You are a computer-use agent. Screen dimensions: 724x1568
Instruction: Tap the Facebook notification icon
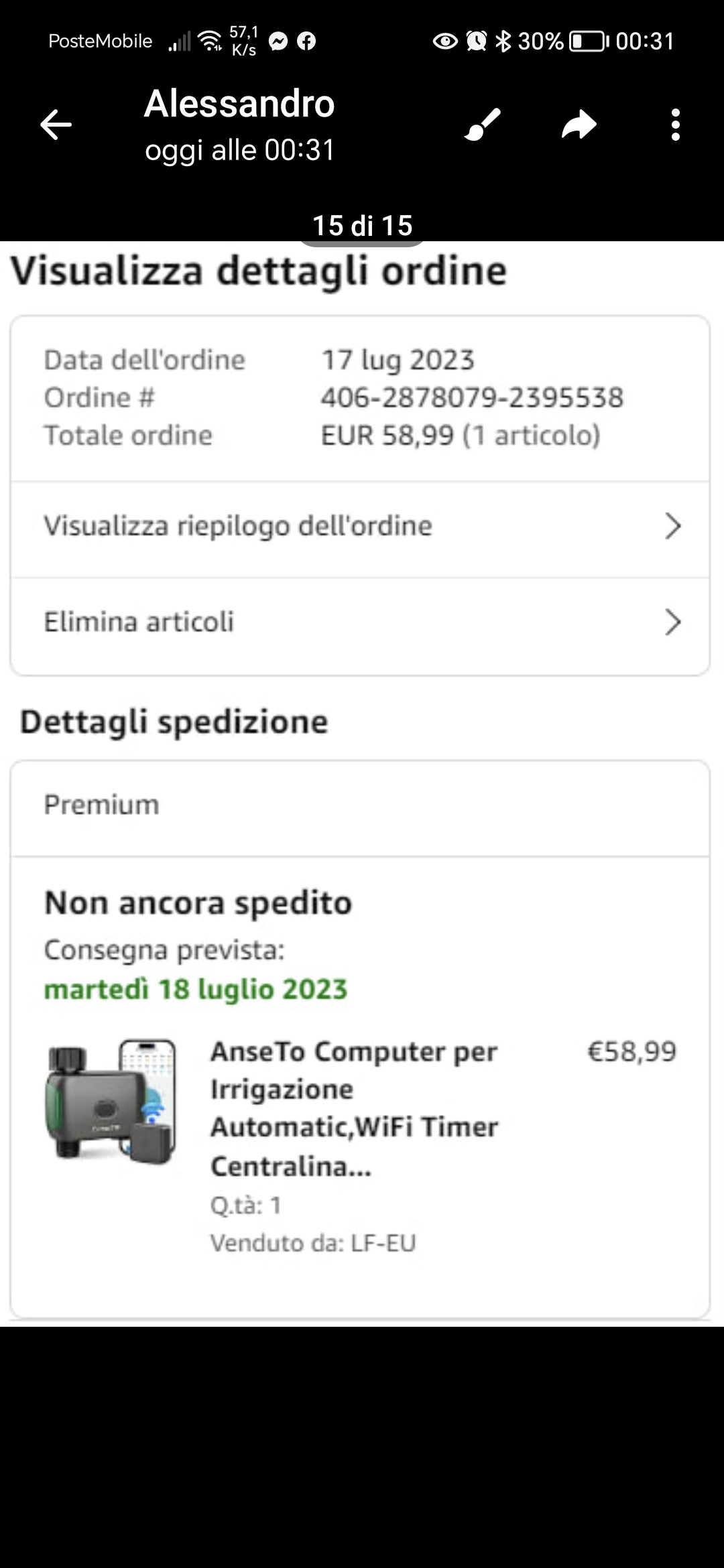tap(306, 42)
